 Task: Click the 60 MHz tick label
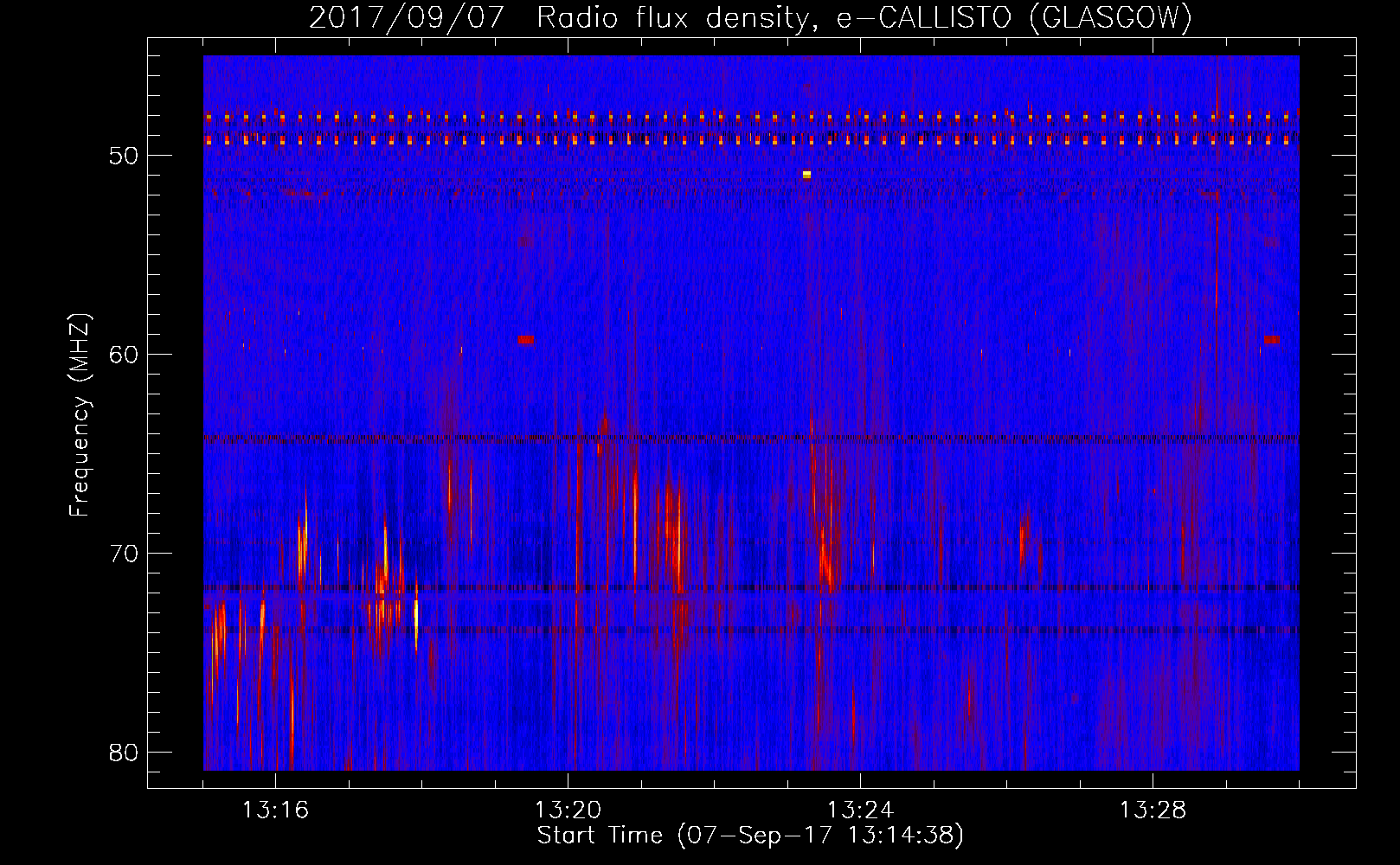click(125, 355)
